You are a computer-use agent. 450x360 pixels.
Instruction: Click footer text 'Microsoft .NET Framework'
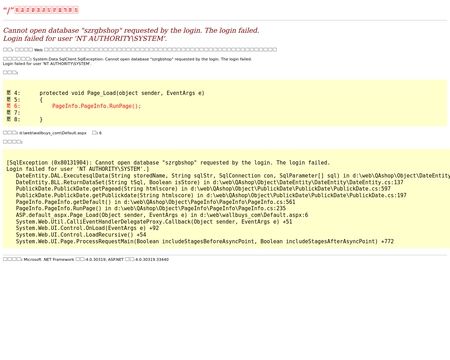(x=49, y=259)
